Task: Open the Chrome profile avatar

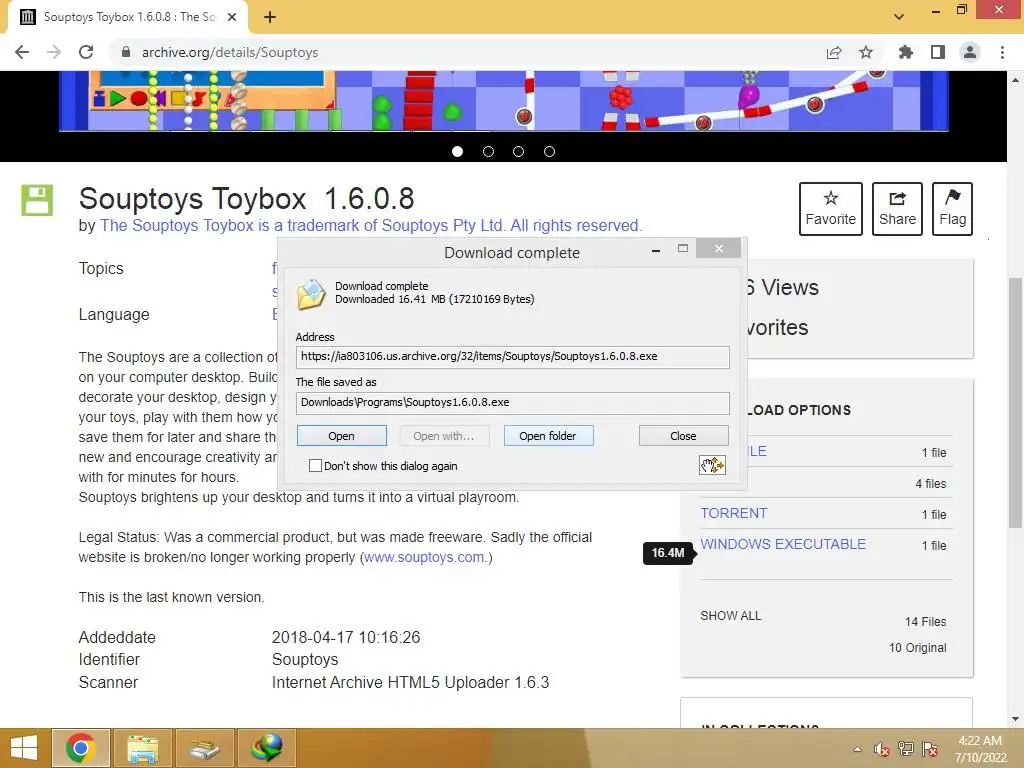Action: (x=970, y=52)
